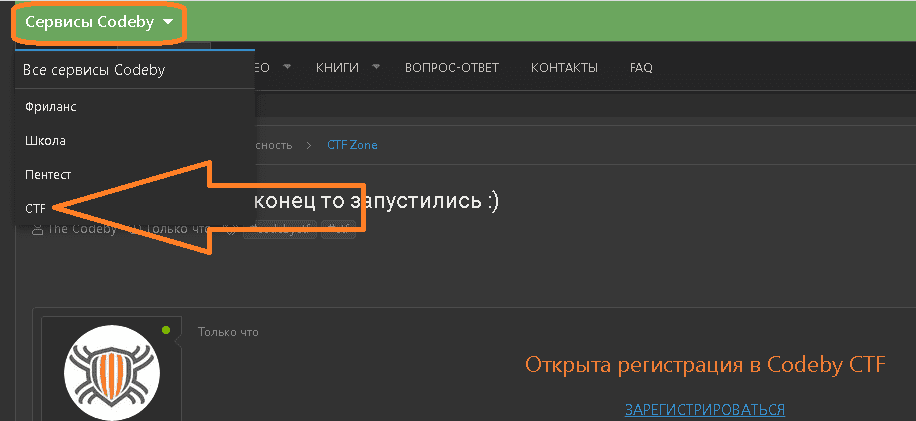Click the CTF Zone breadcrumb link

click(x=352, y=145)
